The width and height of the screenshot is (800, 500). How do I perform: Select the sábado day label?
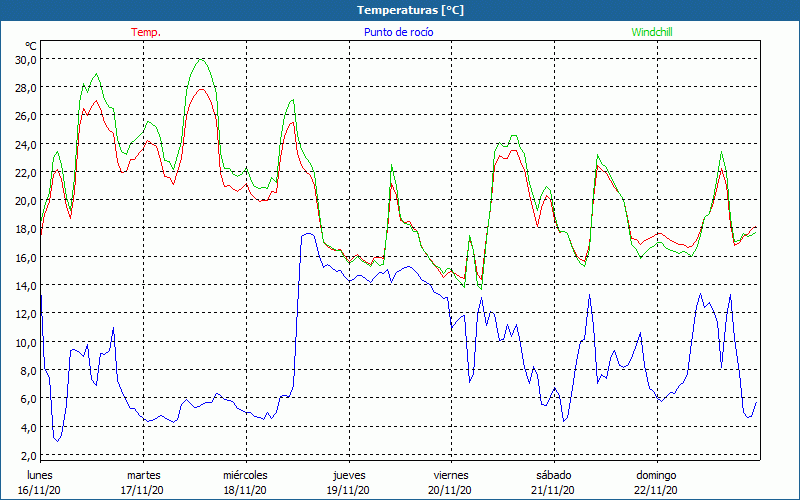554,475
